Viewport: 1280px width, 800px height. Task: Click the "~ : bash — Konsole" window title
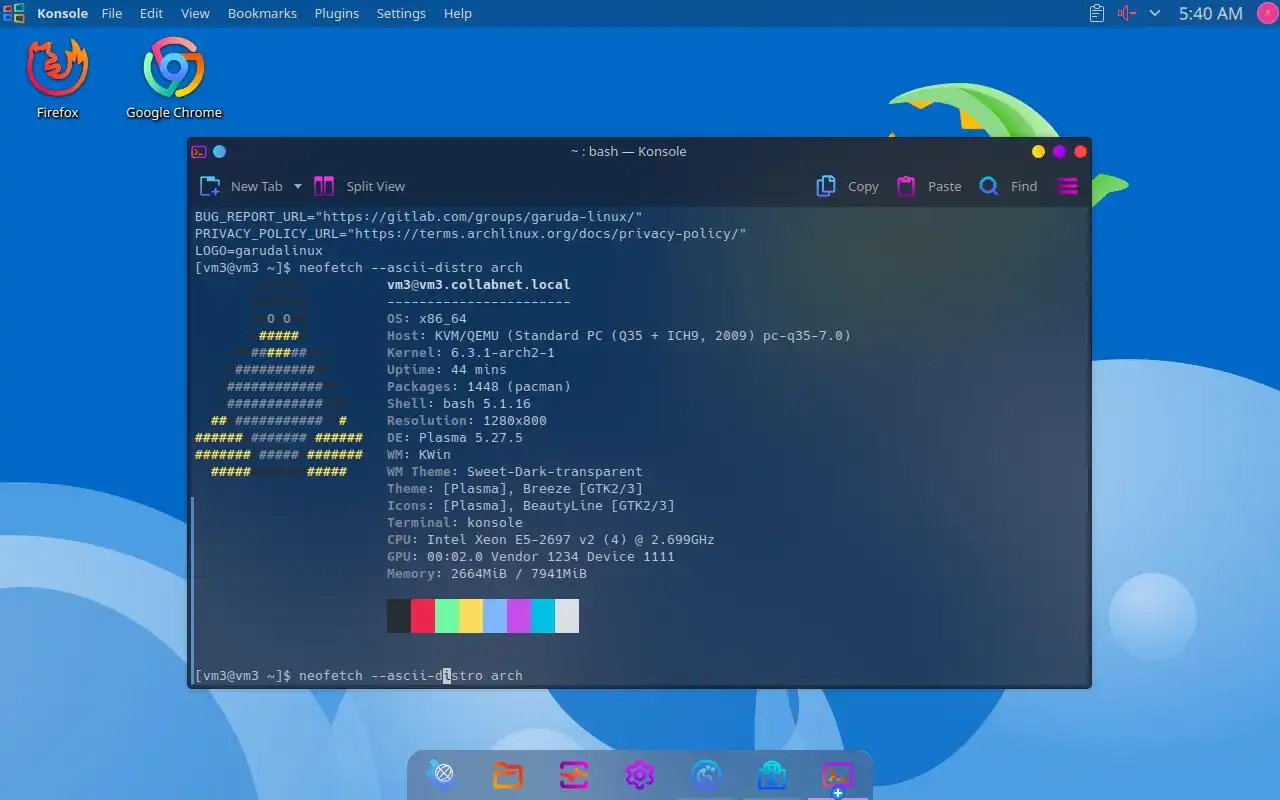tap(628, 152)
